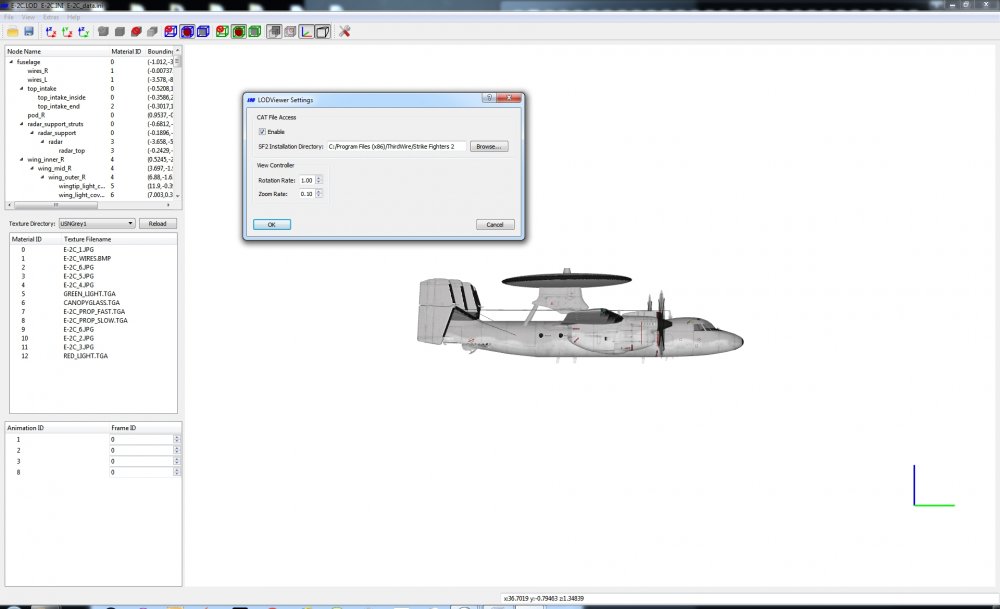Select the ZY axis view icon
This screenshot has height=609, width=1000.
click(x=84, y=31)
